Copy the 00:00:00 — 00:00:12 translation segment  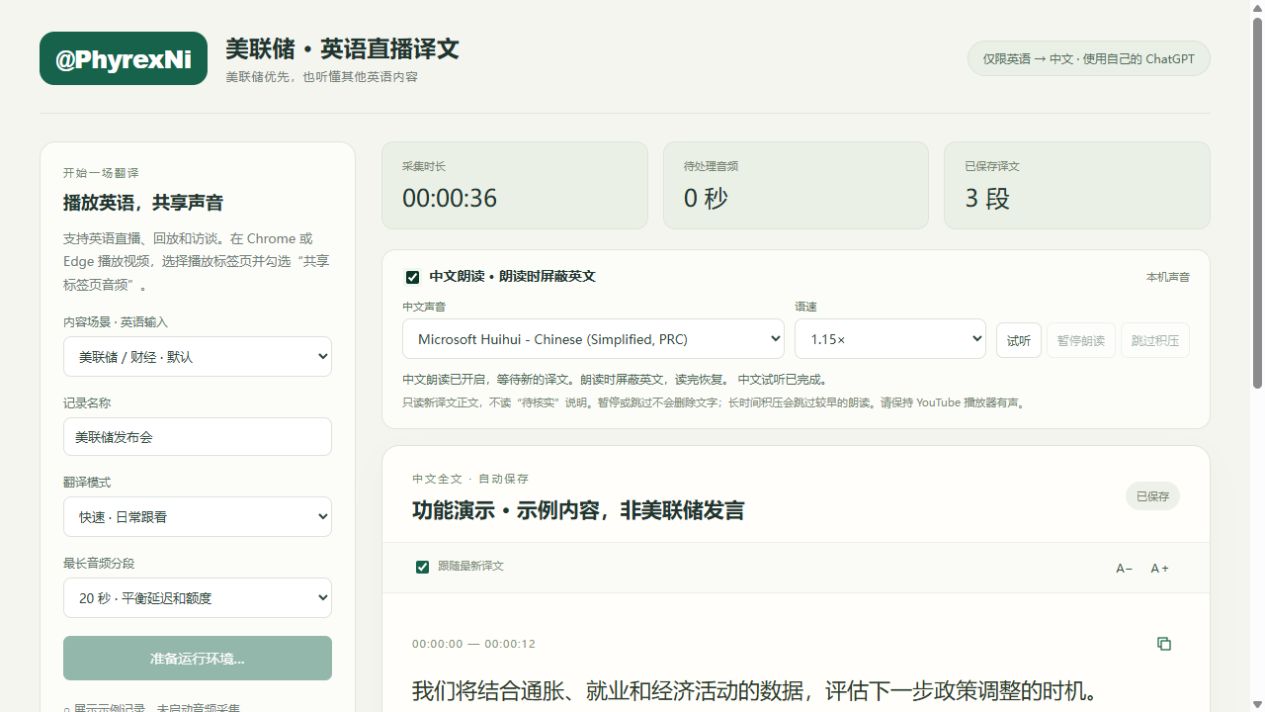pos(1164,644)
